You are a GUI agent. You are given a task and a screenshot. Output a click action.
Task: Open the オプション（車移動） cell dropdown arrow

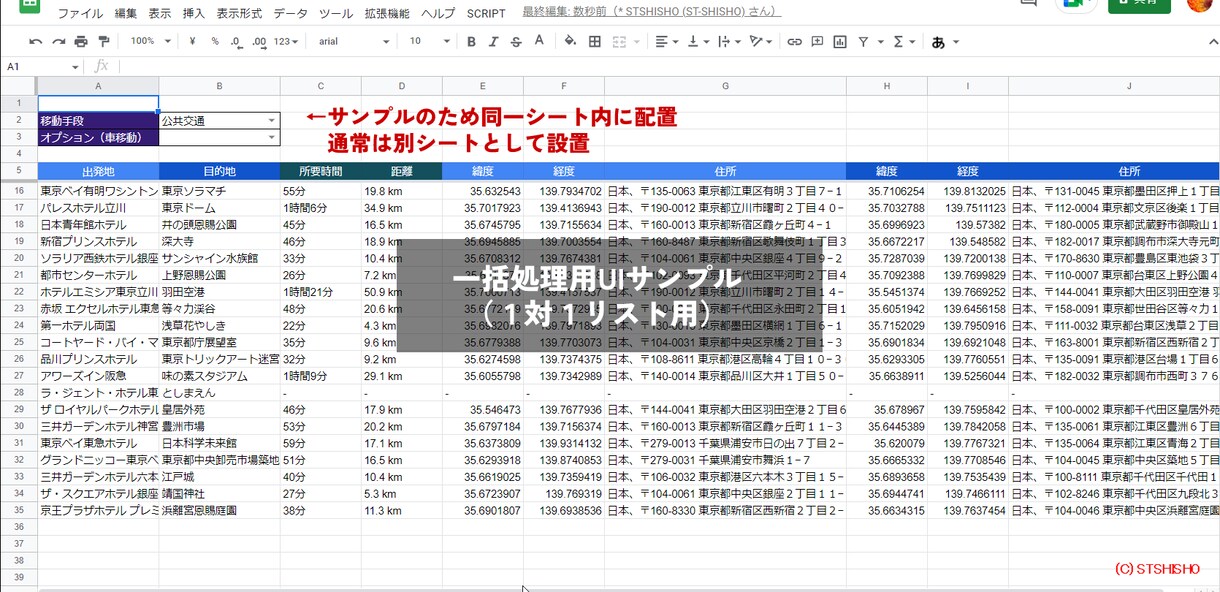pos(272,138)
